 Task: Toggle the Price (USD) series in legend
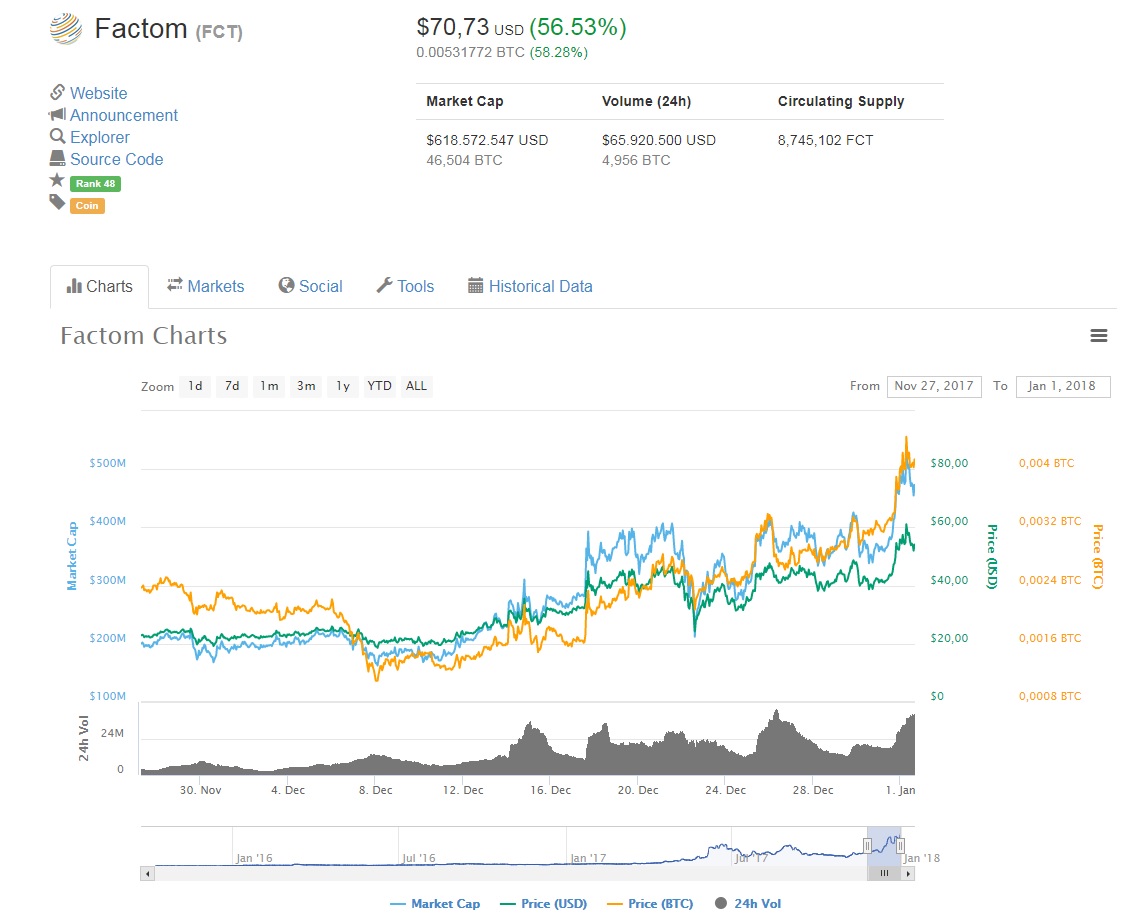(x=544, y=904)
